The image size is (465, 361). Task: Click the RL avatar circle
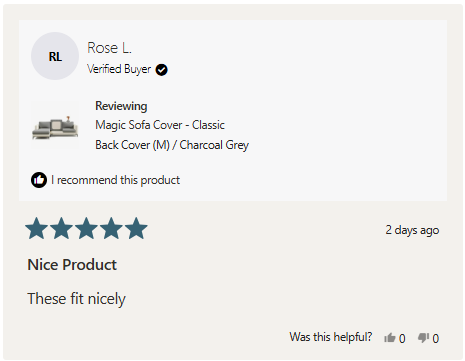(55, 56)
